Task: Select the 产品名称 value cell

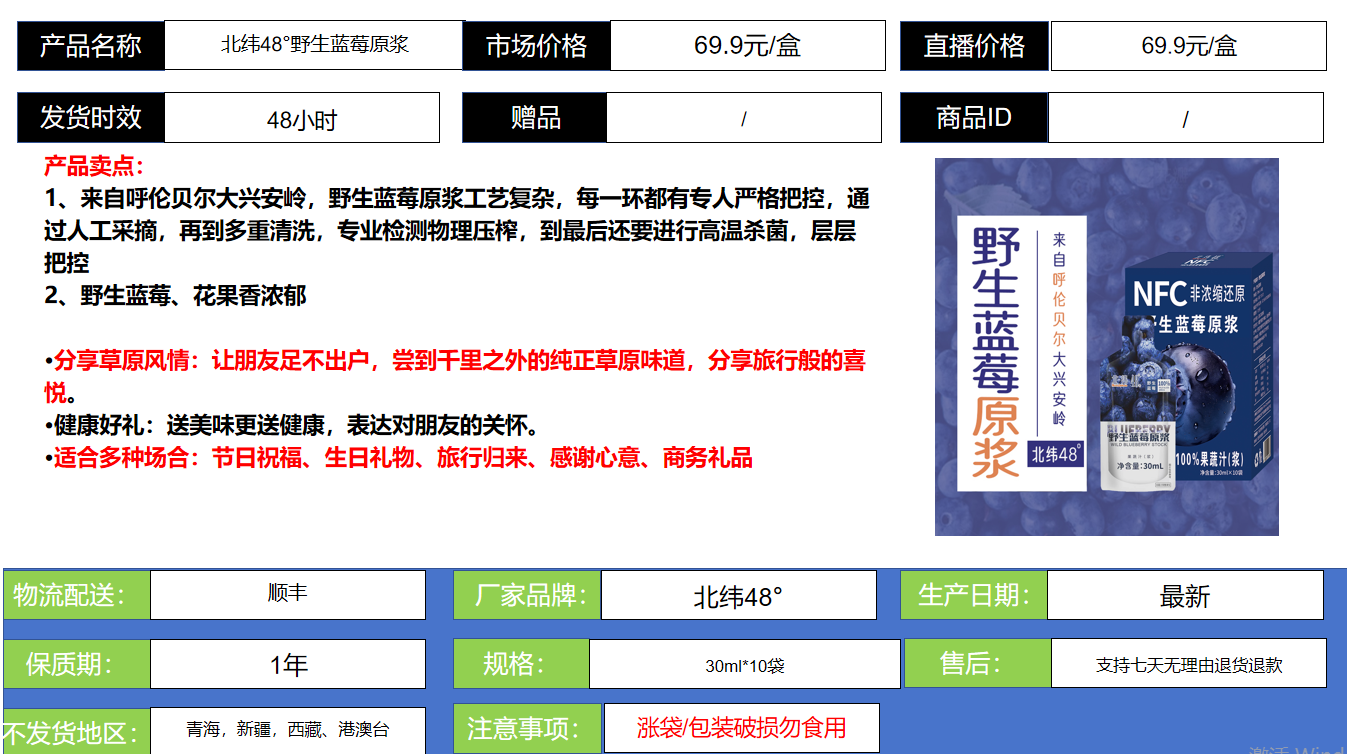Action: point(314,45)
